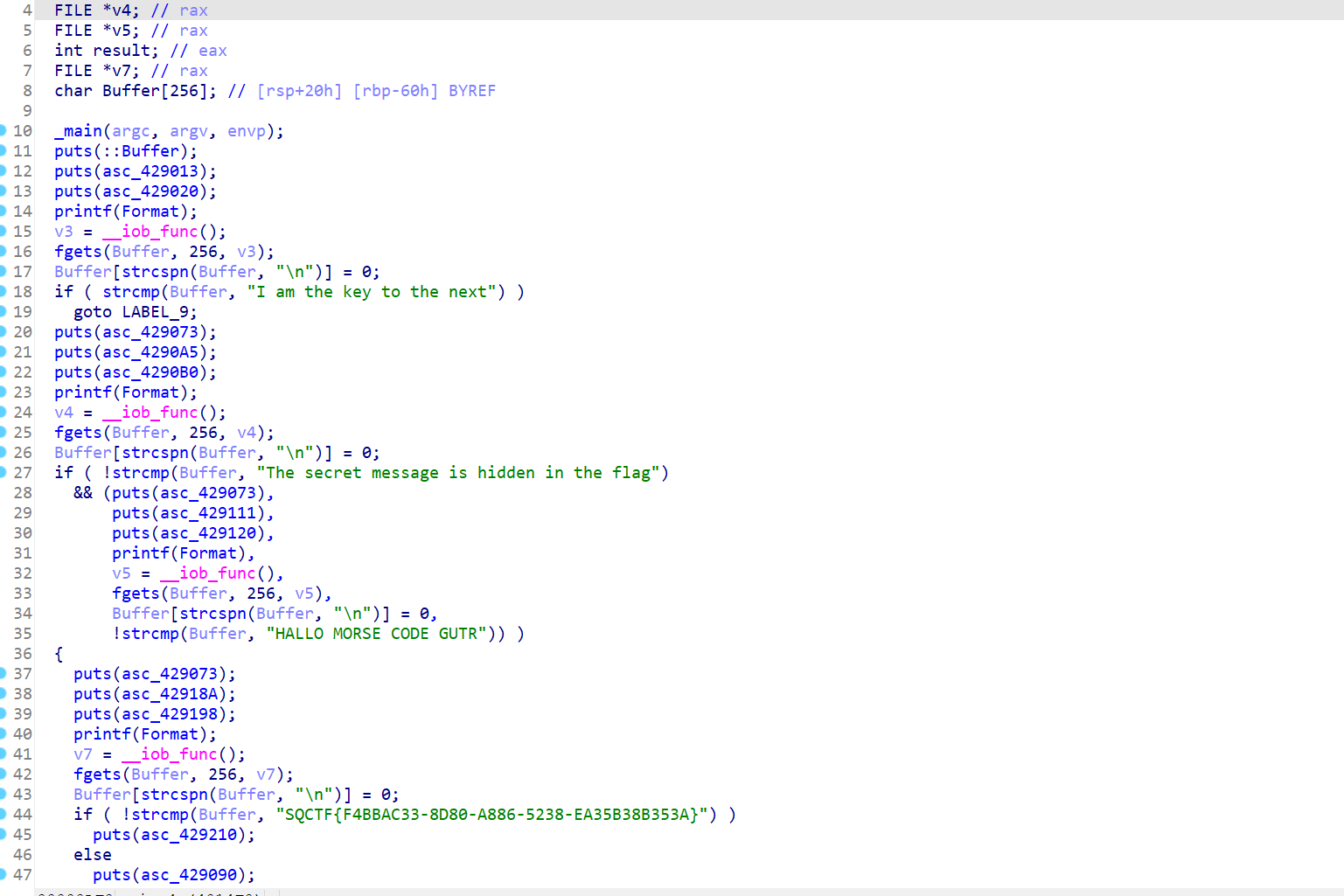
Task: Select the FILE *v5 declaration
Action: 96,31
